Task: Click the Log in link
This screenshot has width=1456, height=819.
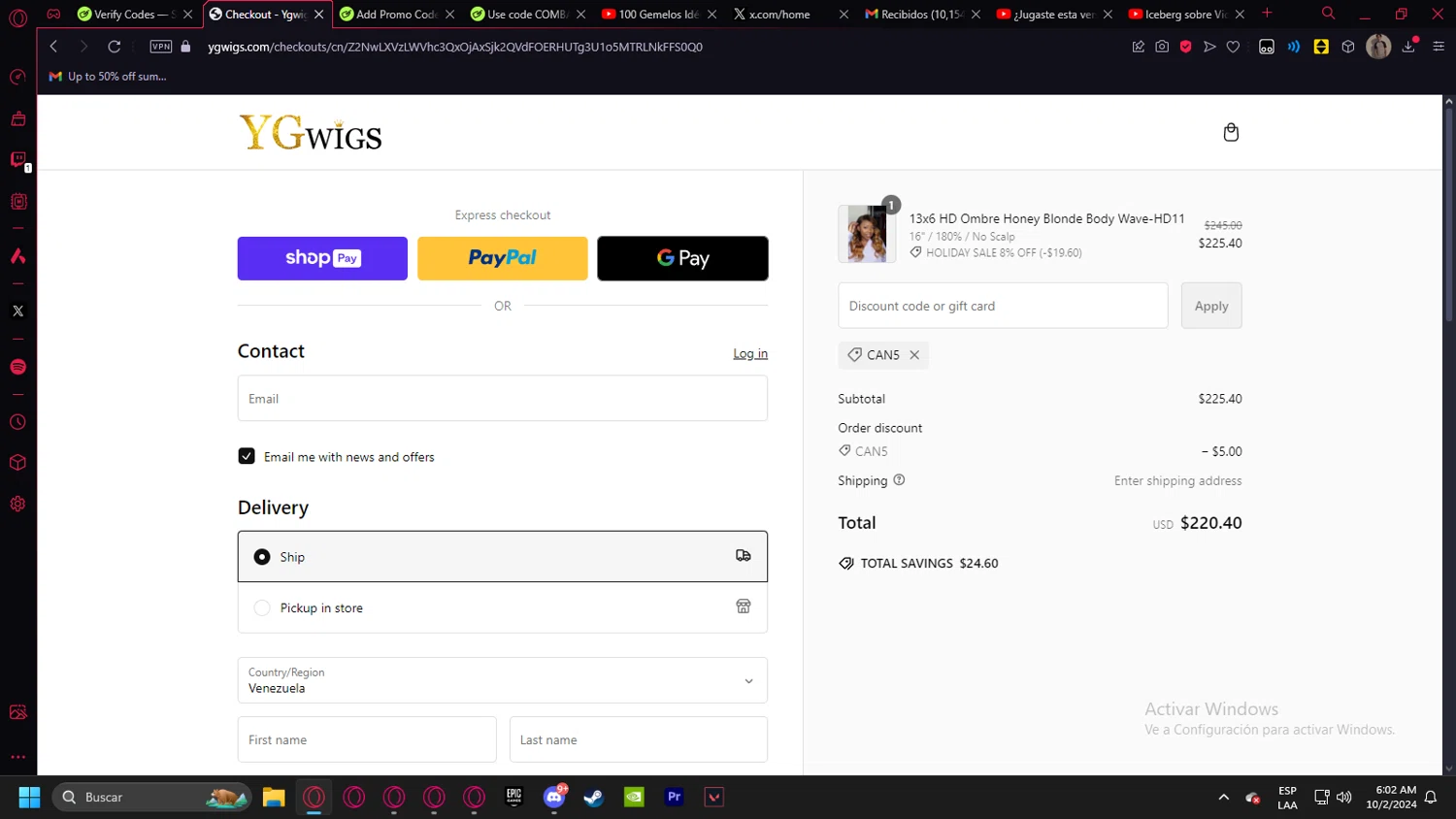Action: [750, 353]
